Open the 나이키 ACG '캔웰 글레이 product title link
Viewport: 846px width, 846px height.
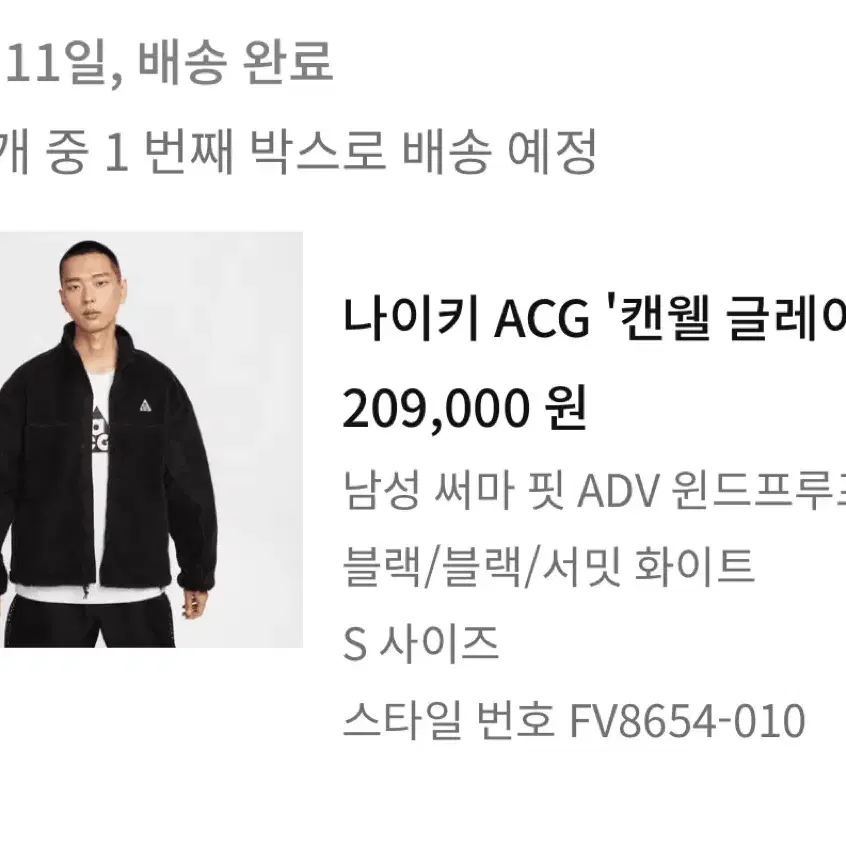(594, 318)
